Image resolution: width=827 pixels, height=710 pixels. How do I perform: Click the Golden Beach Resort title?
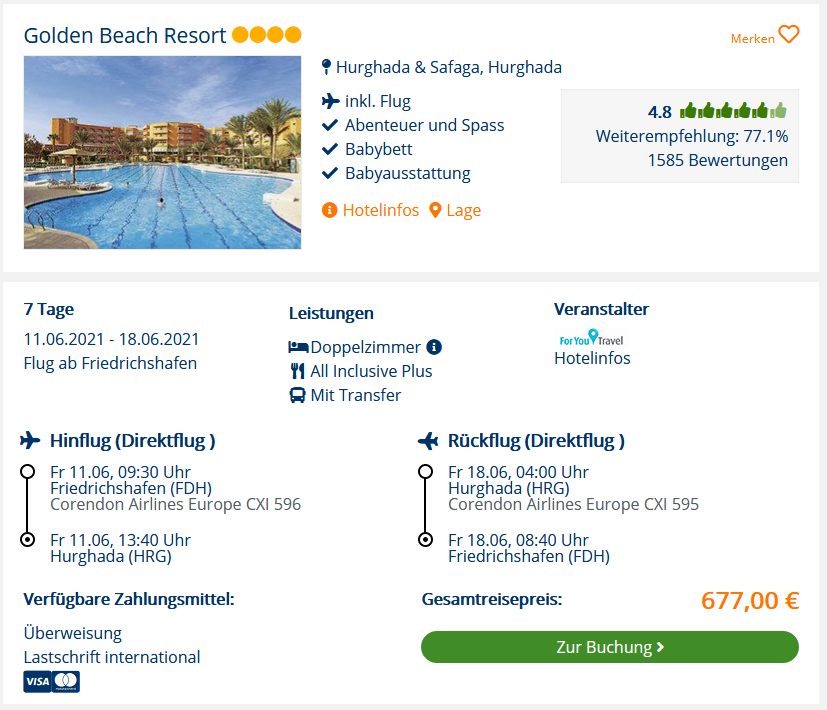coord(125,35)
